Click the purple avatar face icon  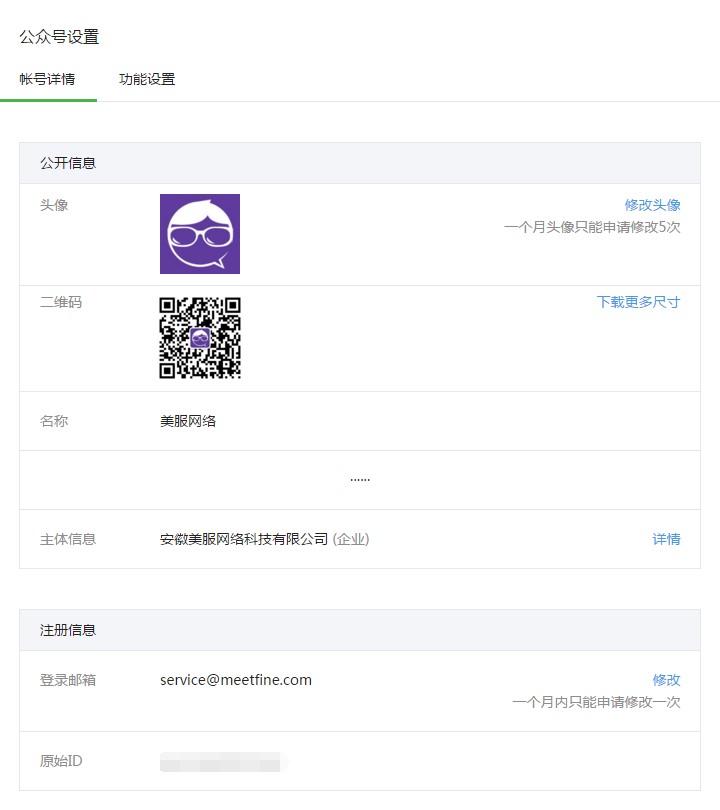[200, 234]
